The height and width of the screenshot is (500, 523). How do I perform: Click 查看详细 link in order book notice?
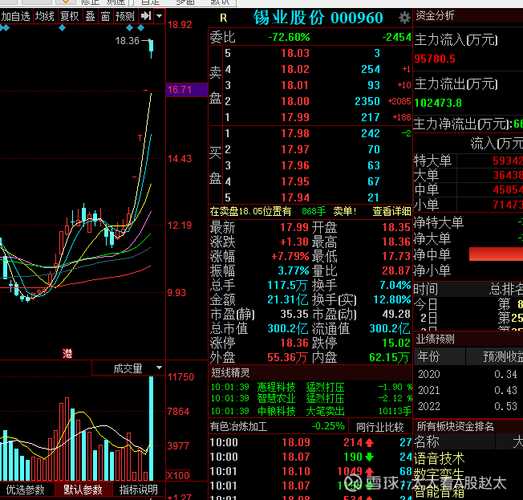coord(392,211)
